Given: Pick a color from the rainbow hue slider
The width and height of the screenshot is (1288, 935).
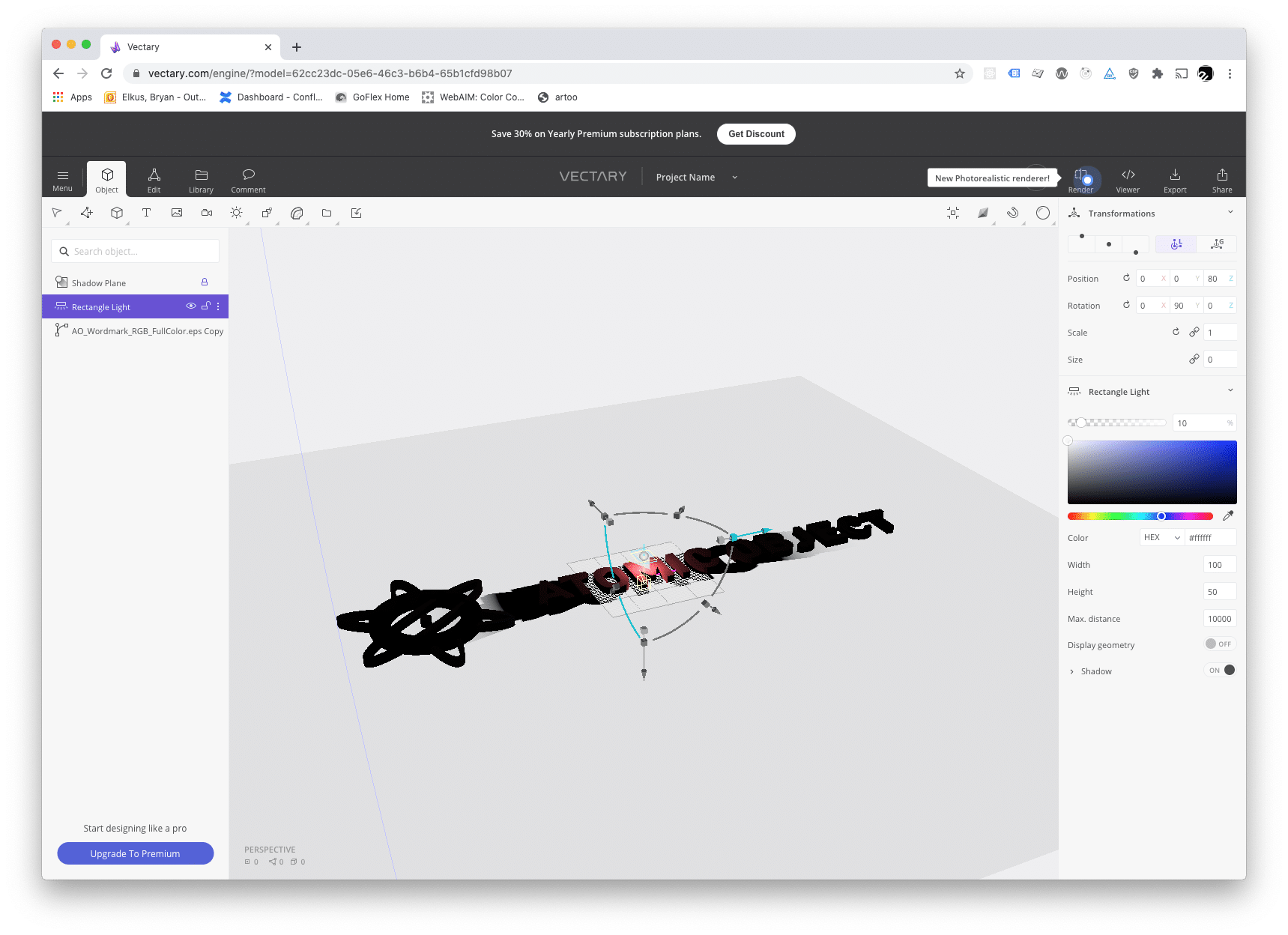Looking at the screenshot, I should pyautogui.click(x=1140, y=515).
